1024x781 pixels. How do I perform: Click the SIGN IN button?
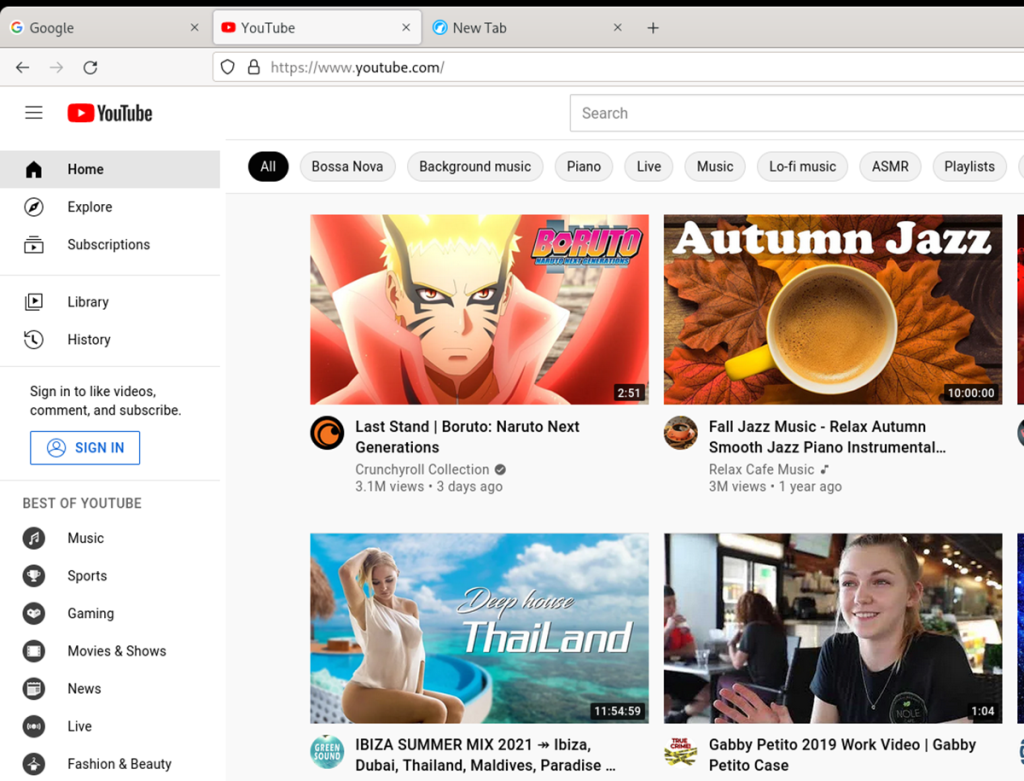85,447
